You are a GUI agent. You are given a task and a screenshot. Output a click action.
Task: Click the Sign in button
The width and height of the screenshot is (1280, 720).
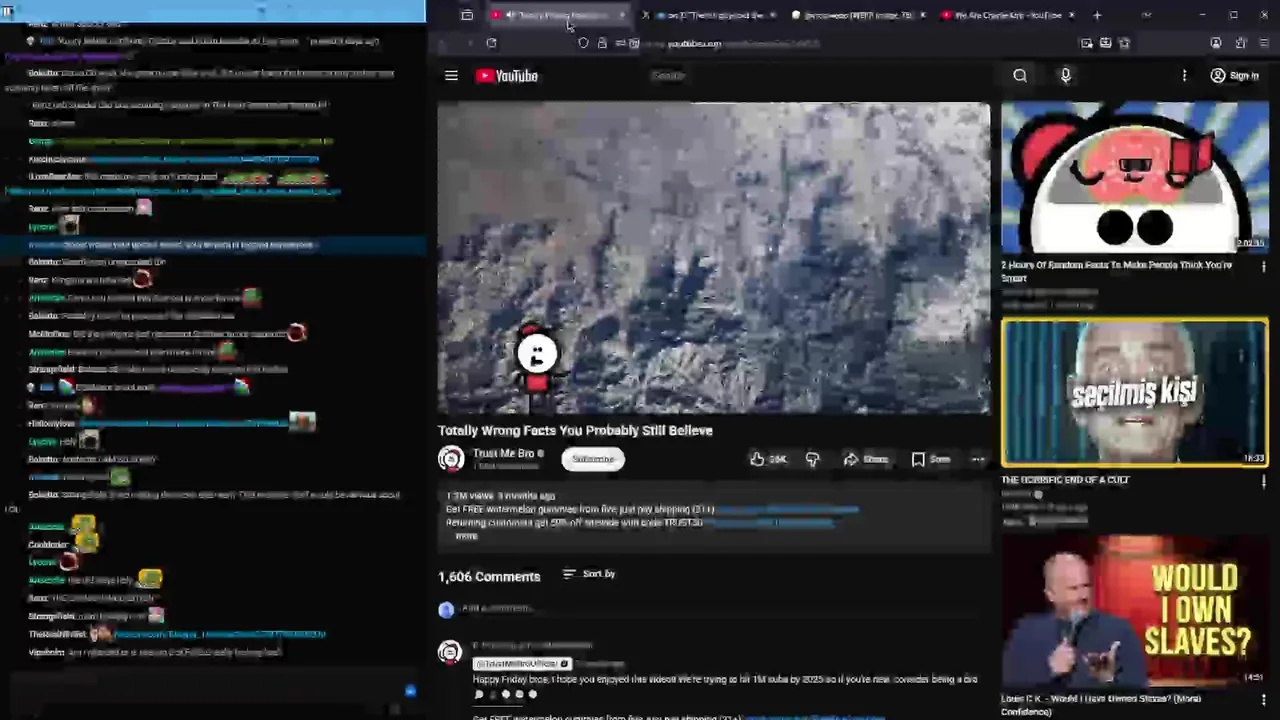1234,76
